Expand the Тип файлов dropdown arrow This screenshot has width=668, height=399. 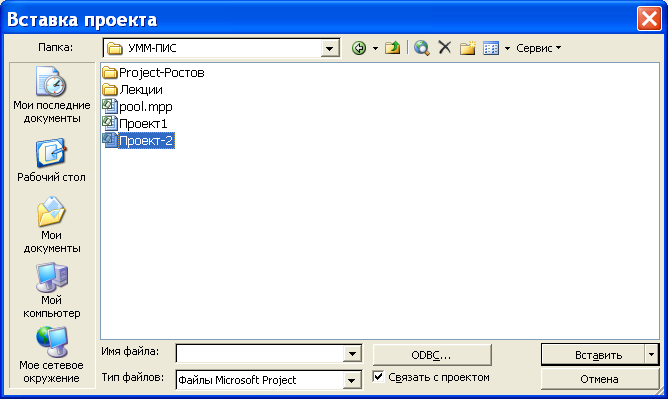[352, 380]
